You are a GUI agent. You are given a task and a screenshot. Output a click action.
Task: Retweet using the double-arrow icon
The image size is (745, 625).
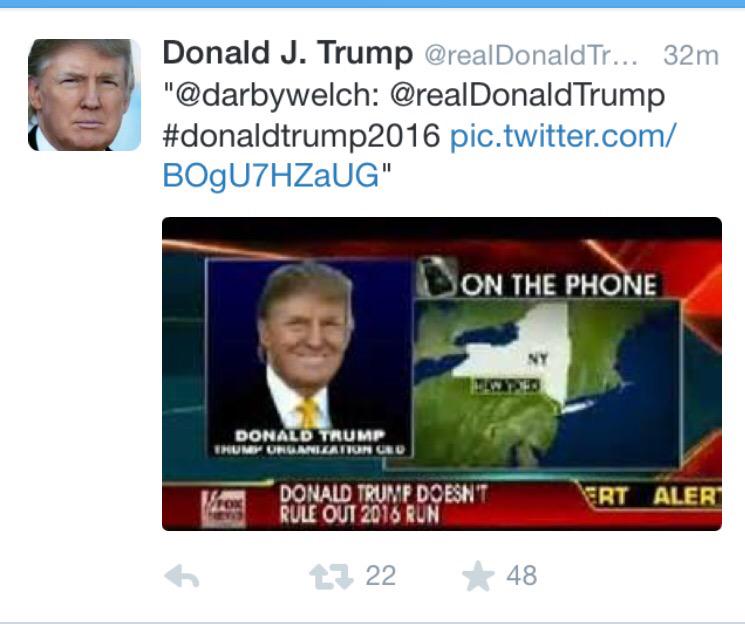coord(331,577)
